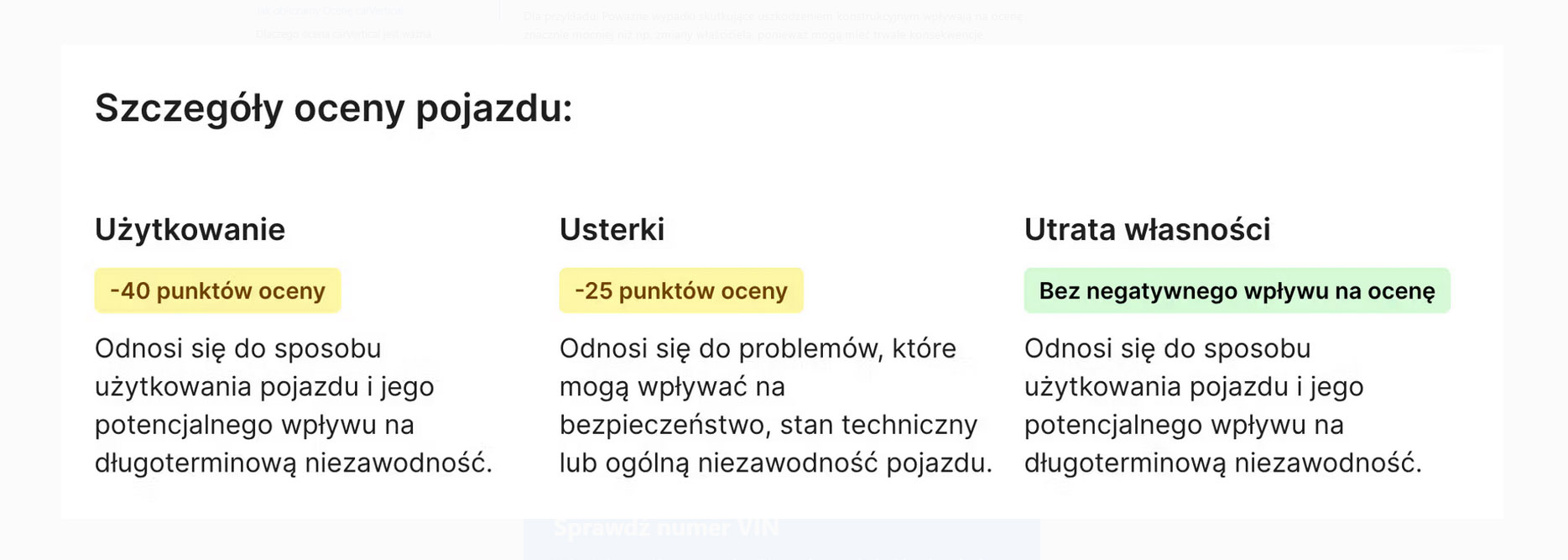Click the line 'lub ogólną niezawodność pojazdu.'
This screenshot has height=560, width=1568.
(775, 463)
